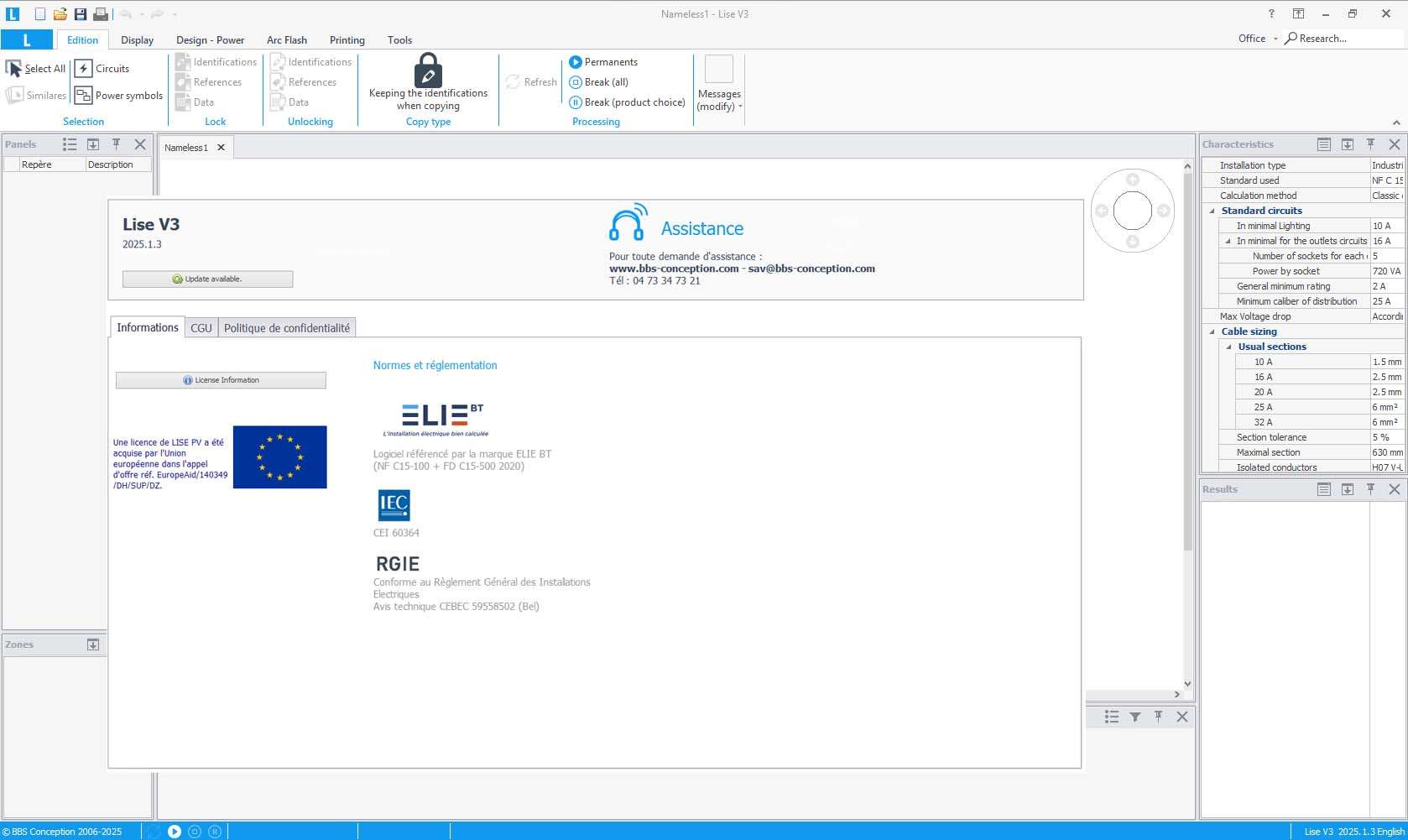Collapse the Standard circuits group
The image size is (1408, 840).
pos(1212,211)
